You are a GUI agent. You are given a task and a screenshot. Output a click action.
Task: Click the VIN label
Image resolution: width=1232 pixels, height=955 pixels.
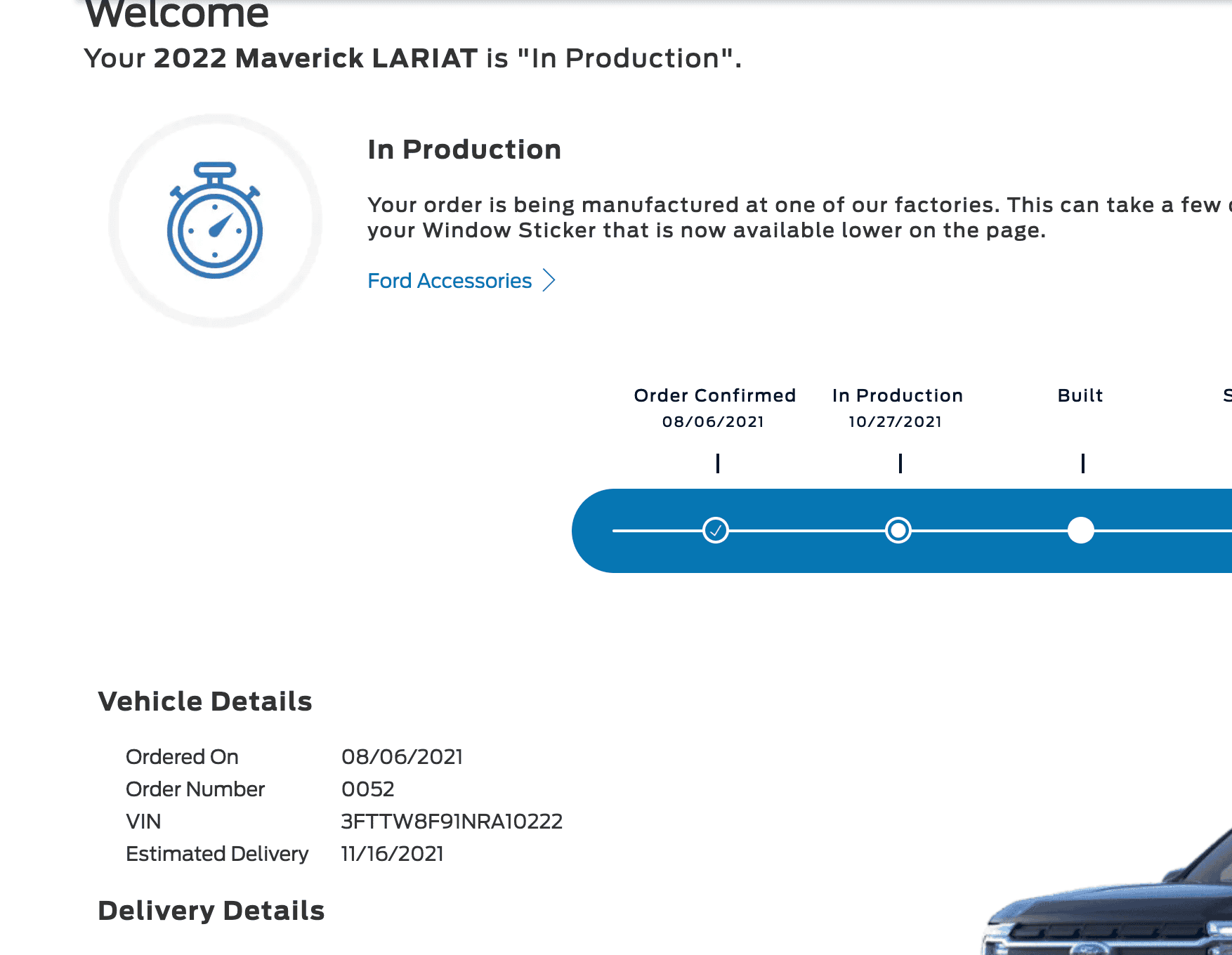[x=143, y=822]
